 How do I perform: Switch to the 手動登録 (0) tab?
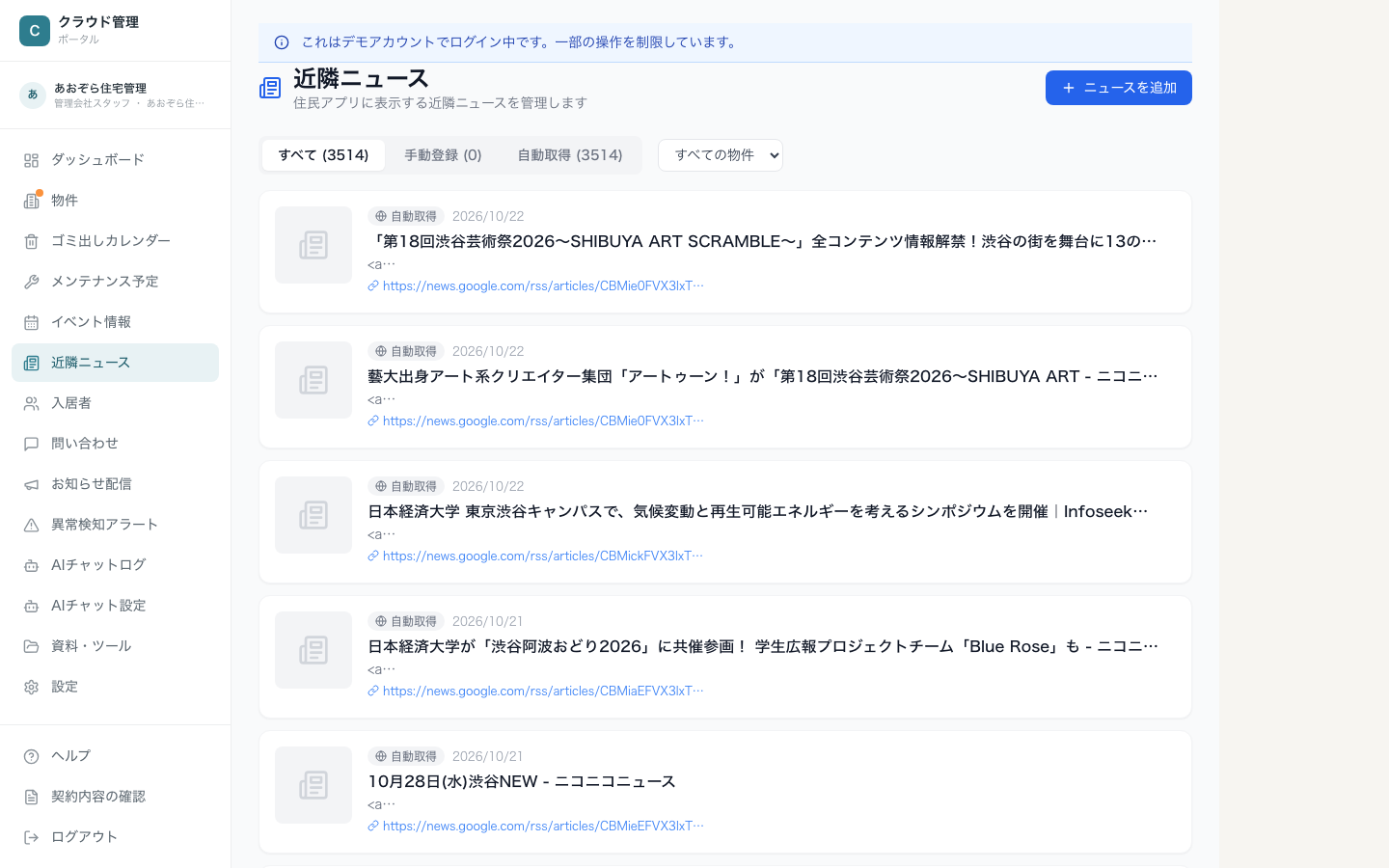(x=443, y=155)
